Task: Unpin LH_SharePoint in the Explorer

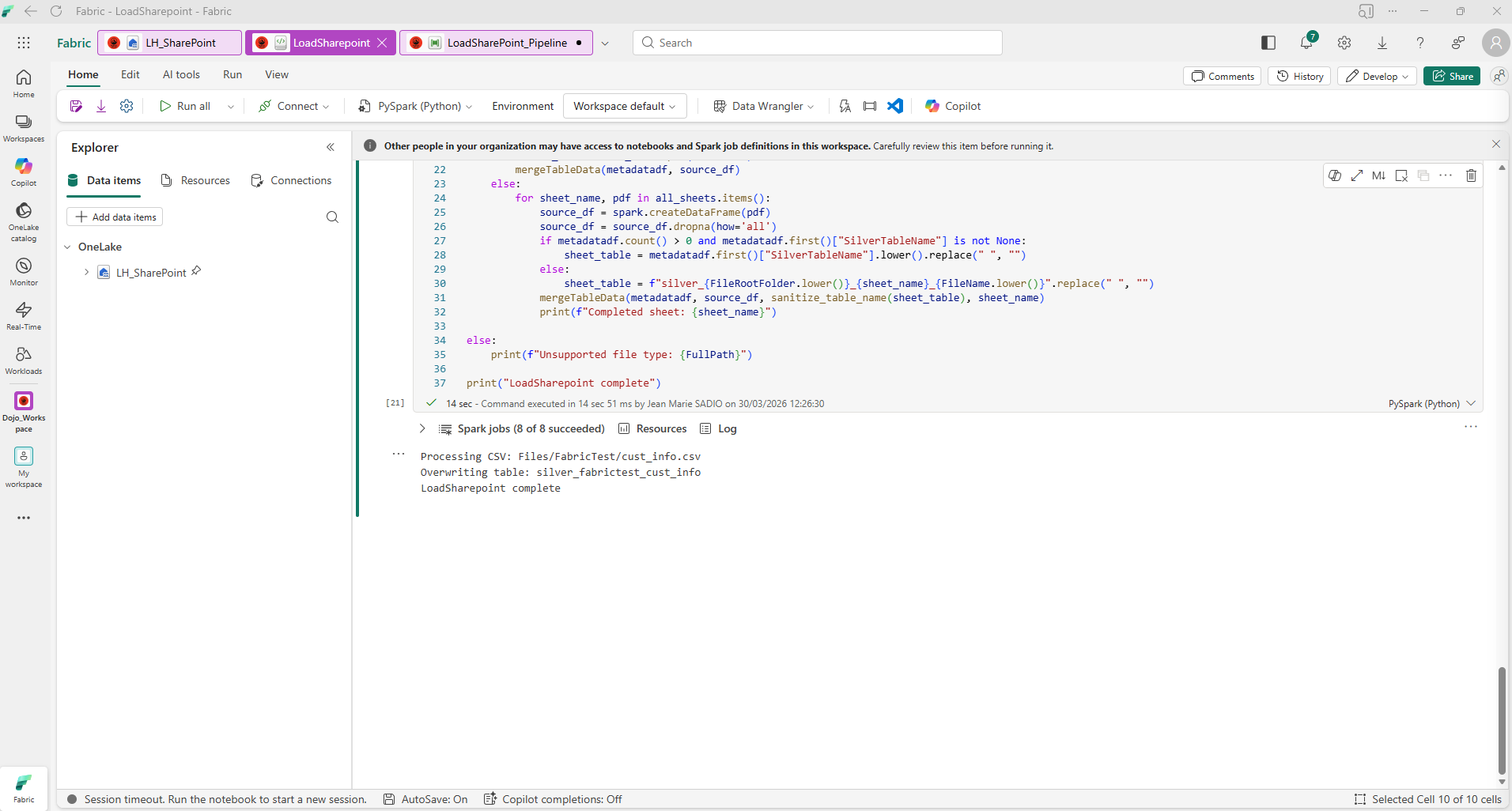Action: point(197,272)
